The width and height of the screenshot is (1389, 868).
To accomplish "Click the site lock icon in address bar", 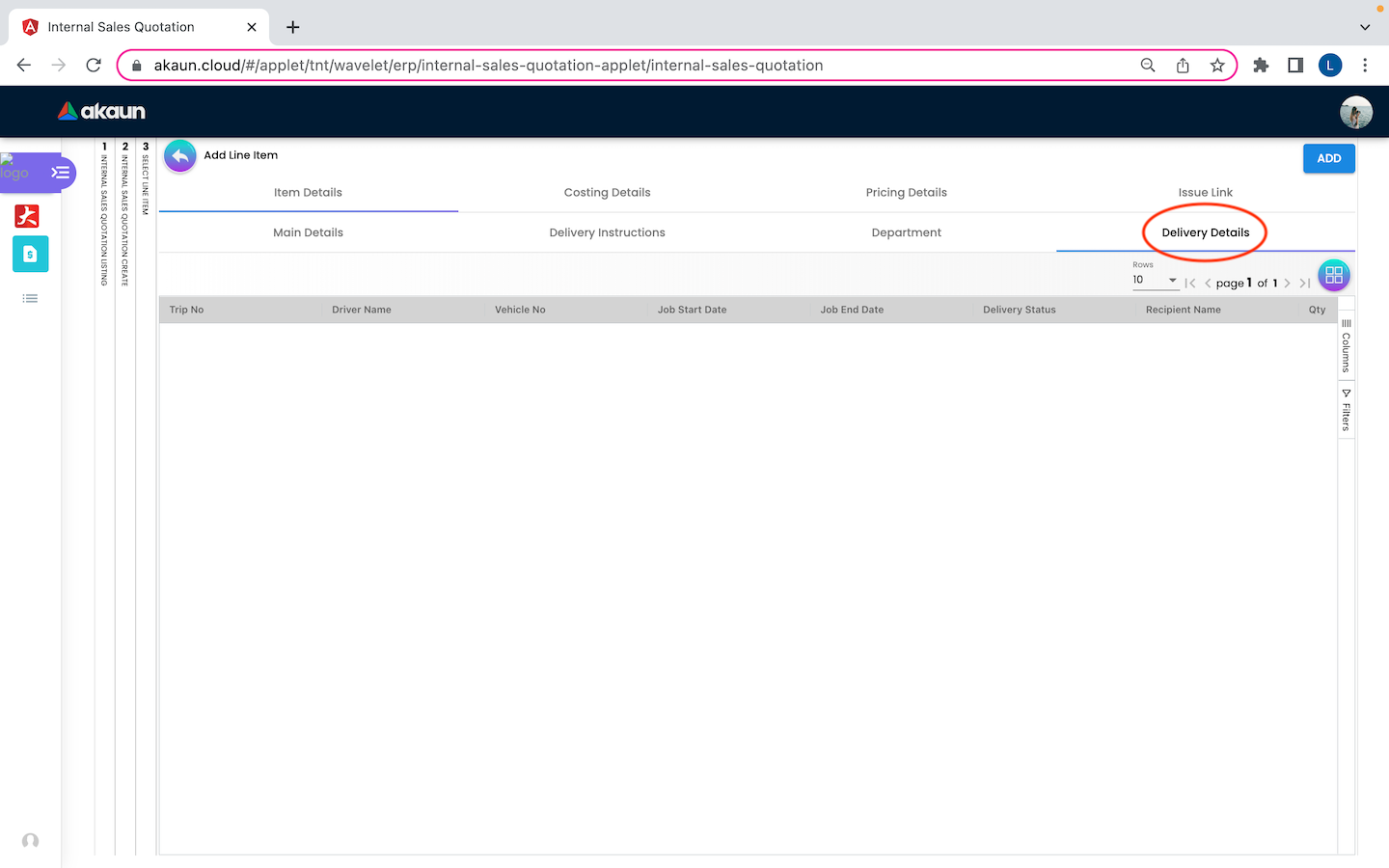I will pyautogui.click(x=136, y=66).
